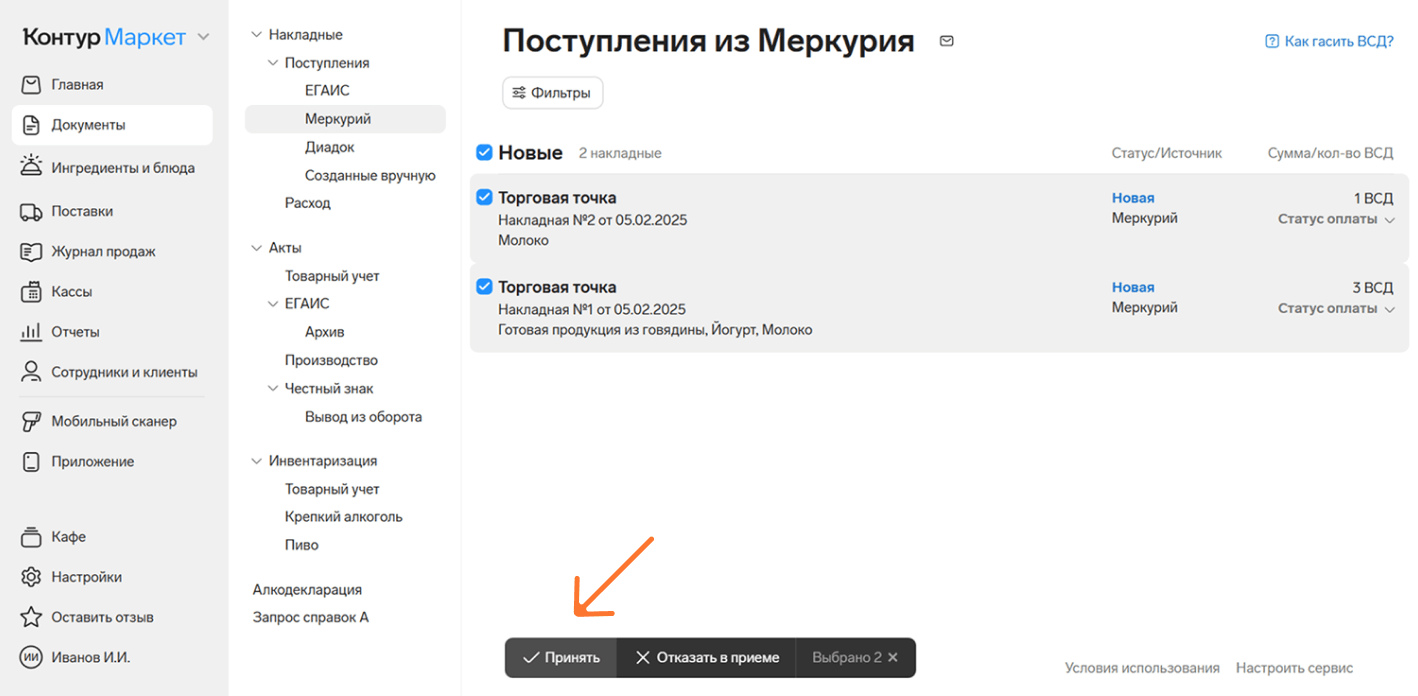1418x696 pixels.
Task: Open the Фильтры filter panel
Action: [x=552, y=93]
